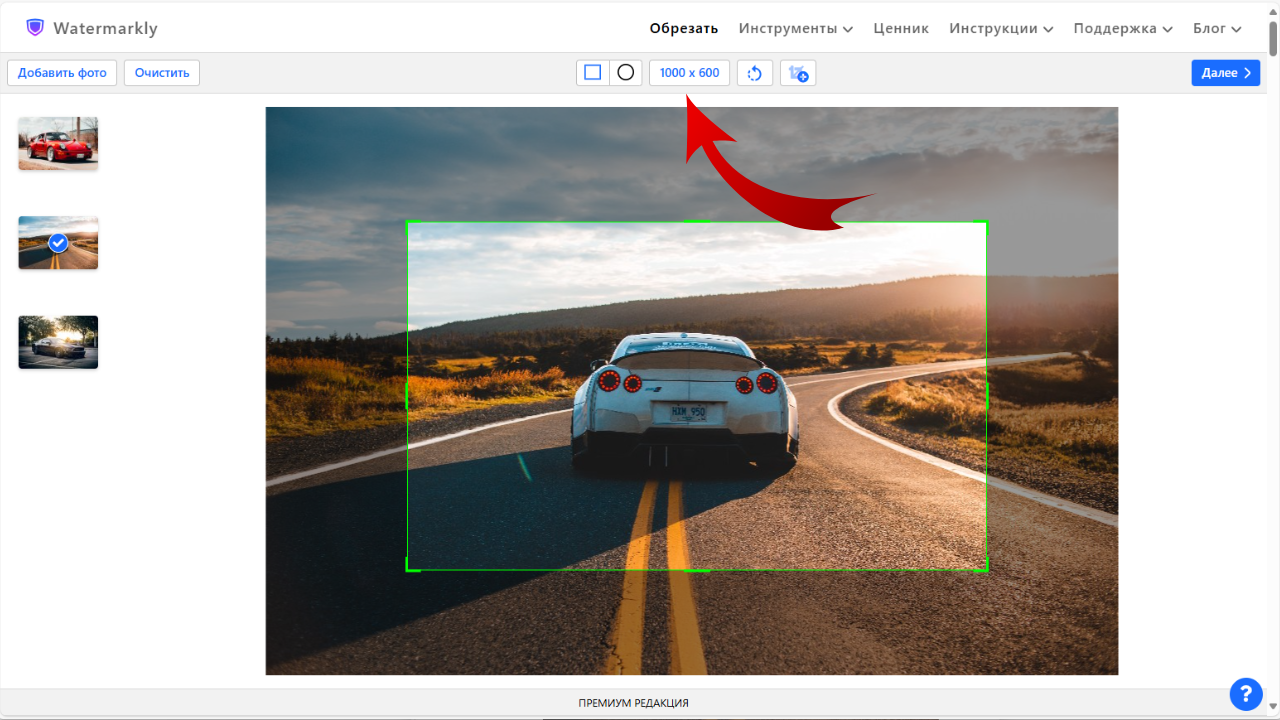Screen dimensions: 1280x720
Task: Go to the Ценник page
Action: click(901, 28)
